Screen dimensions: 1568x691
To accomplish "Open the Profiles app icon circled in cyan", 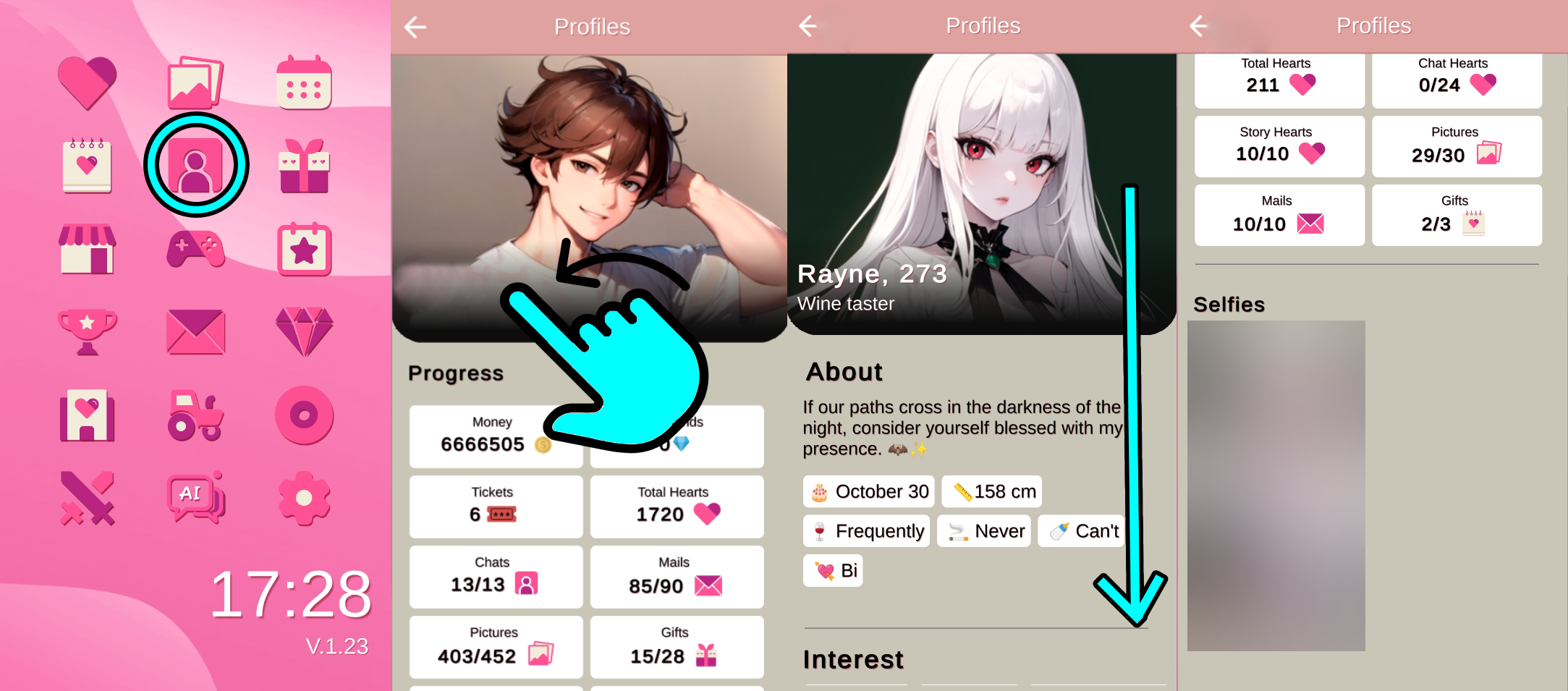I will click(x=195, y=165).
